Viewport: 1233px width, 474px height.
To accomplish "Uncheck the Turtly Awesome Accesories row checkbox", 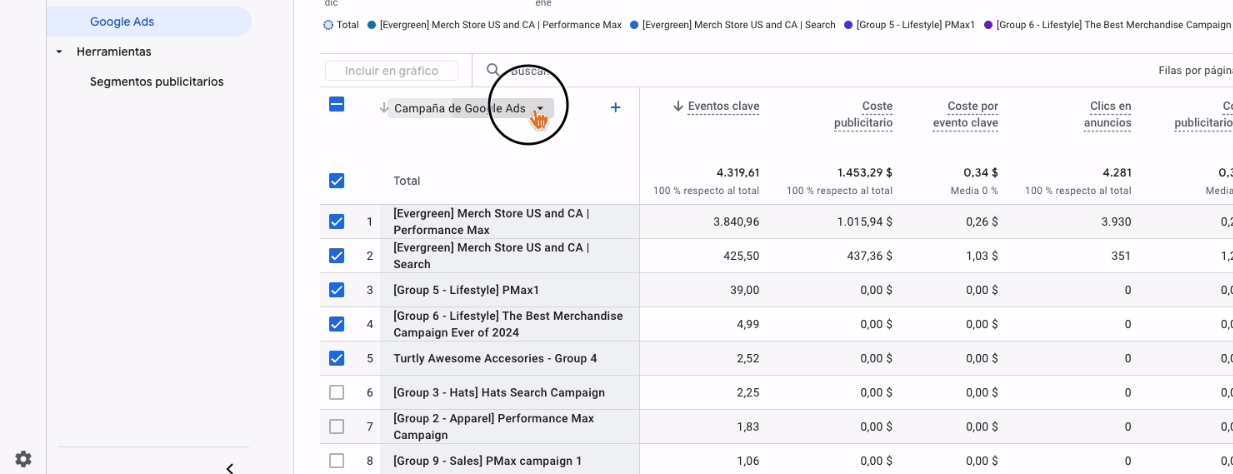I will (x=337, y=358).
